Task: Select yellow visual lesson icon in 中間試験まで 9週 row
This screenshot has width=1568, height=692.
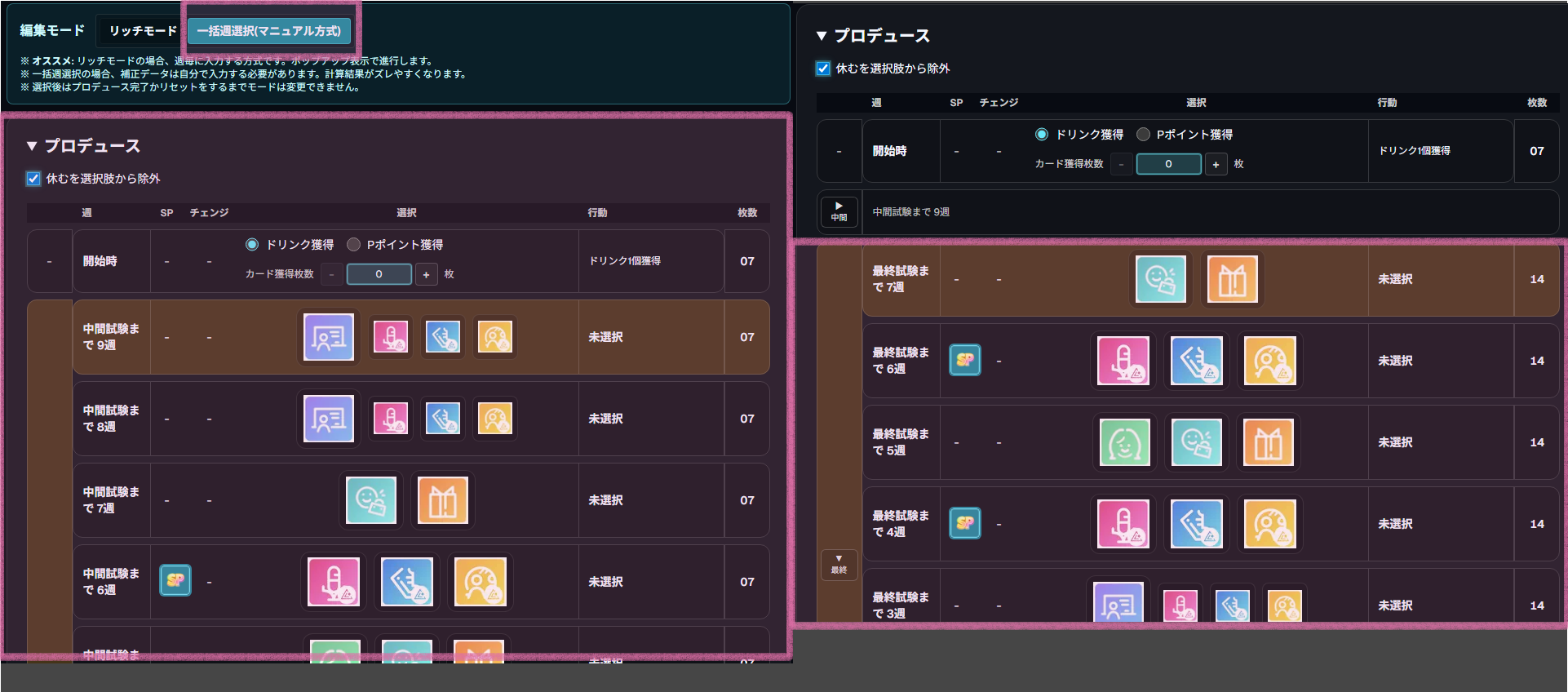Action: [495, 336]
